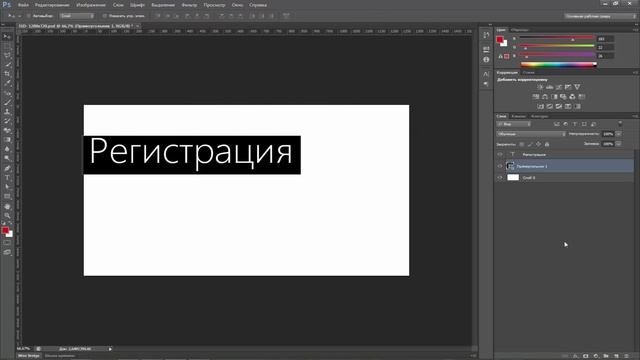The width and height of the screenshot is (640, 360).
Task: Switch to the Стили tab
Action: [529, 73]
